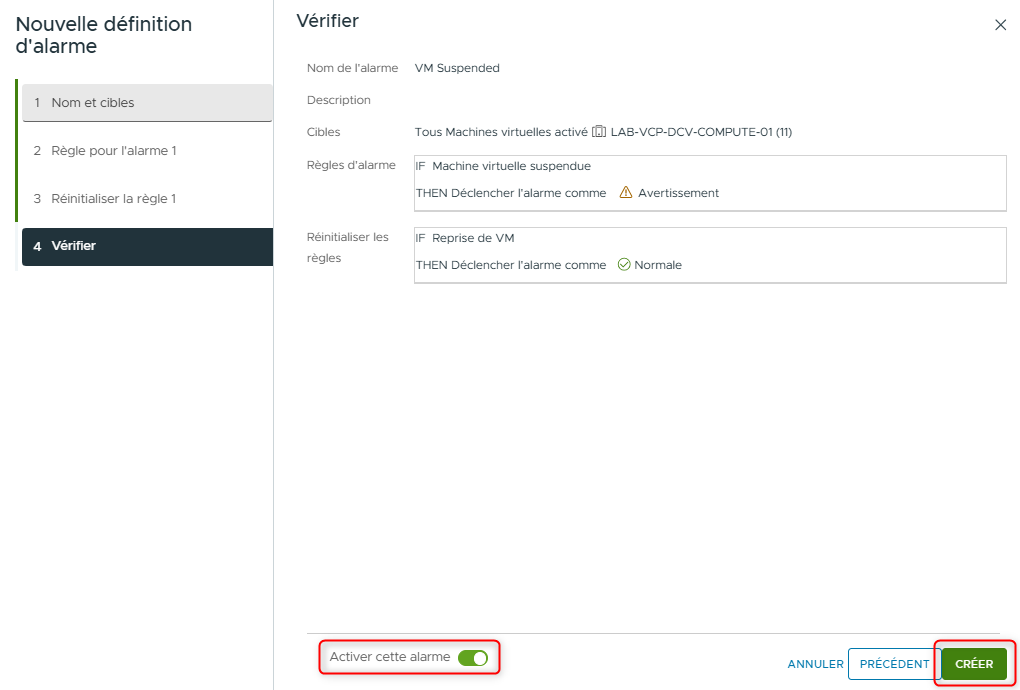The width and height of the screenshot is (1020, 690).
Task: Select step 4 'Vérifier'
Action: (147, 246)
